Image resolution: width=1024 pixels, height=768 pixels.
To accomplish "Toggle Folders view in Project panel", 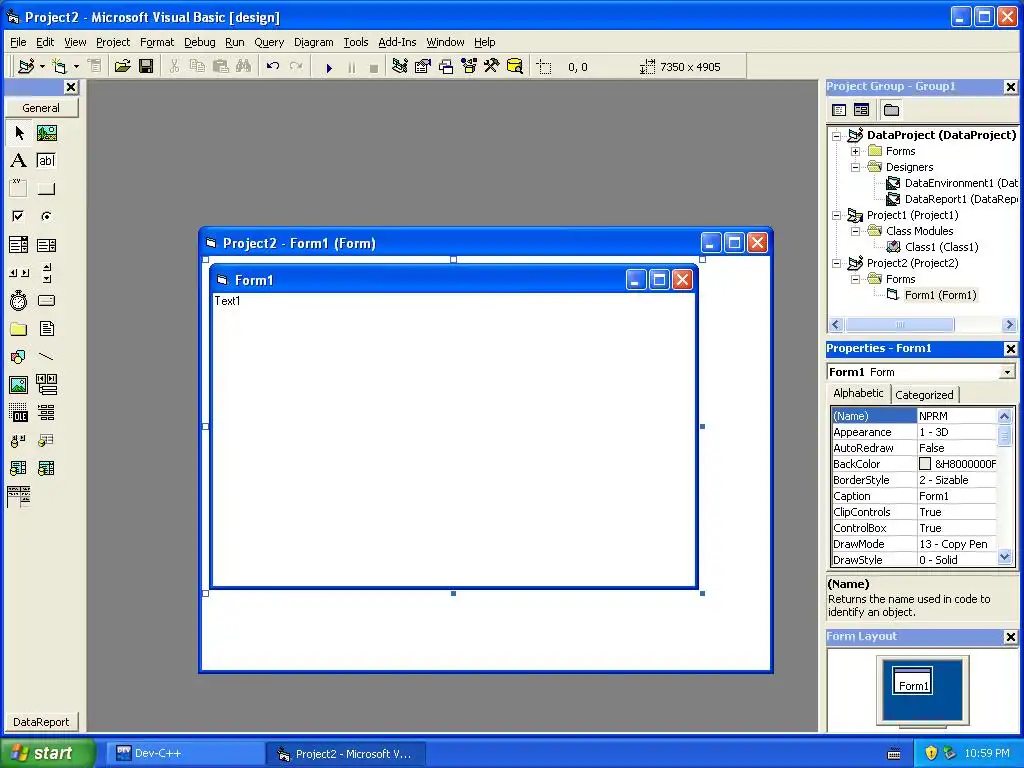I will pyautogui.click(x=891, y=110).
